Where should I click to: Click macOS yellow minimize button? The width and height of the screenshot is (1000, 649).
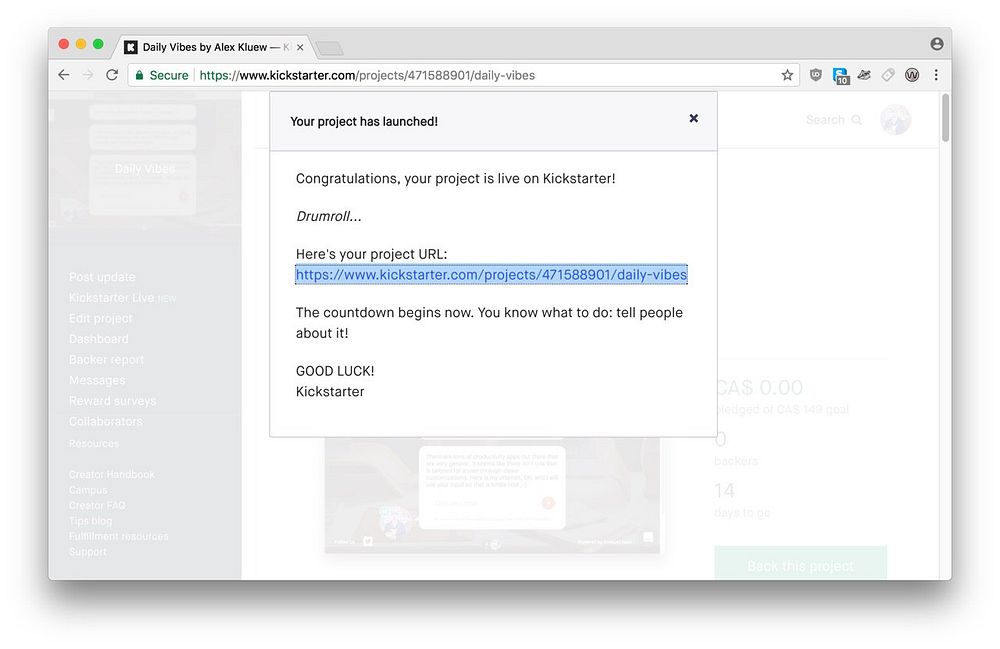click(81, 44)
